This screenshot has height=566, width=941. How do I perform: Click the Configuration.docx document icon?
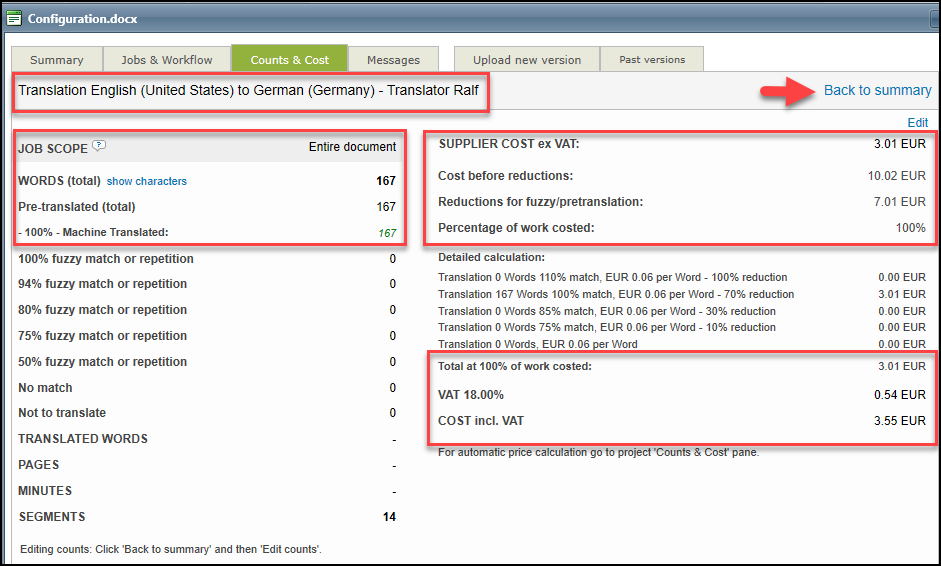click(x=14, y=18)
